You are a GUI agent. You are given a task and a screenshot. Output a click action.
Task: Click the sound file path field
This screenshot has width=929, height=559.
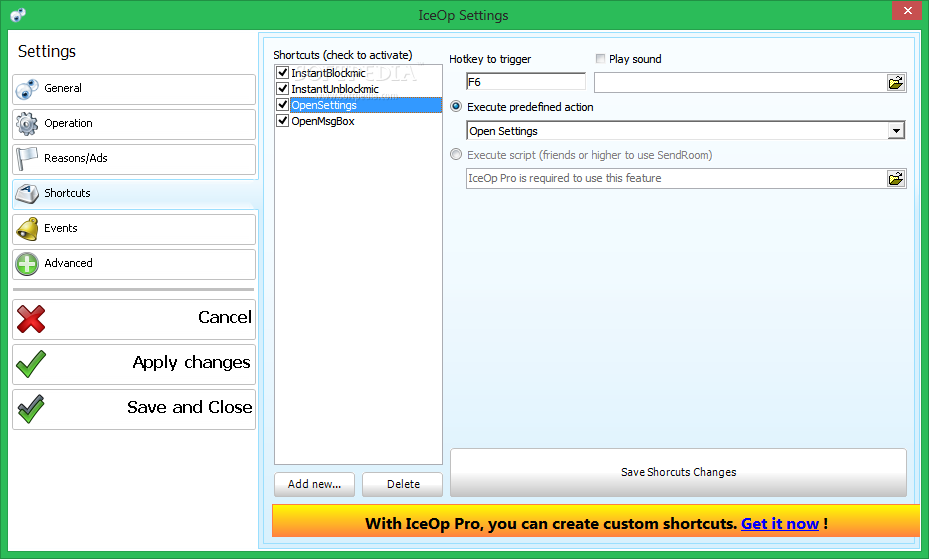click(741, 82)
